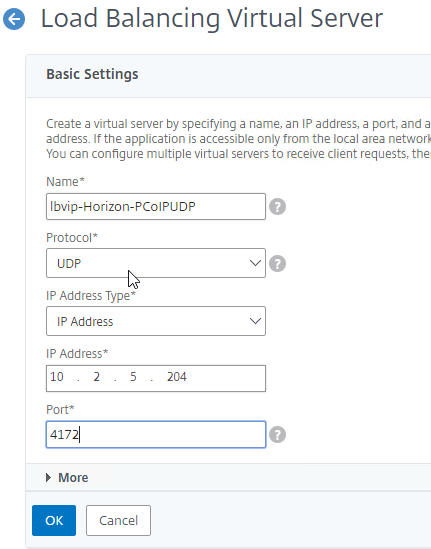Click the More disclosure triangle
The height and width of the screenshot is (549, 431).
[x=48, y=477]
